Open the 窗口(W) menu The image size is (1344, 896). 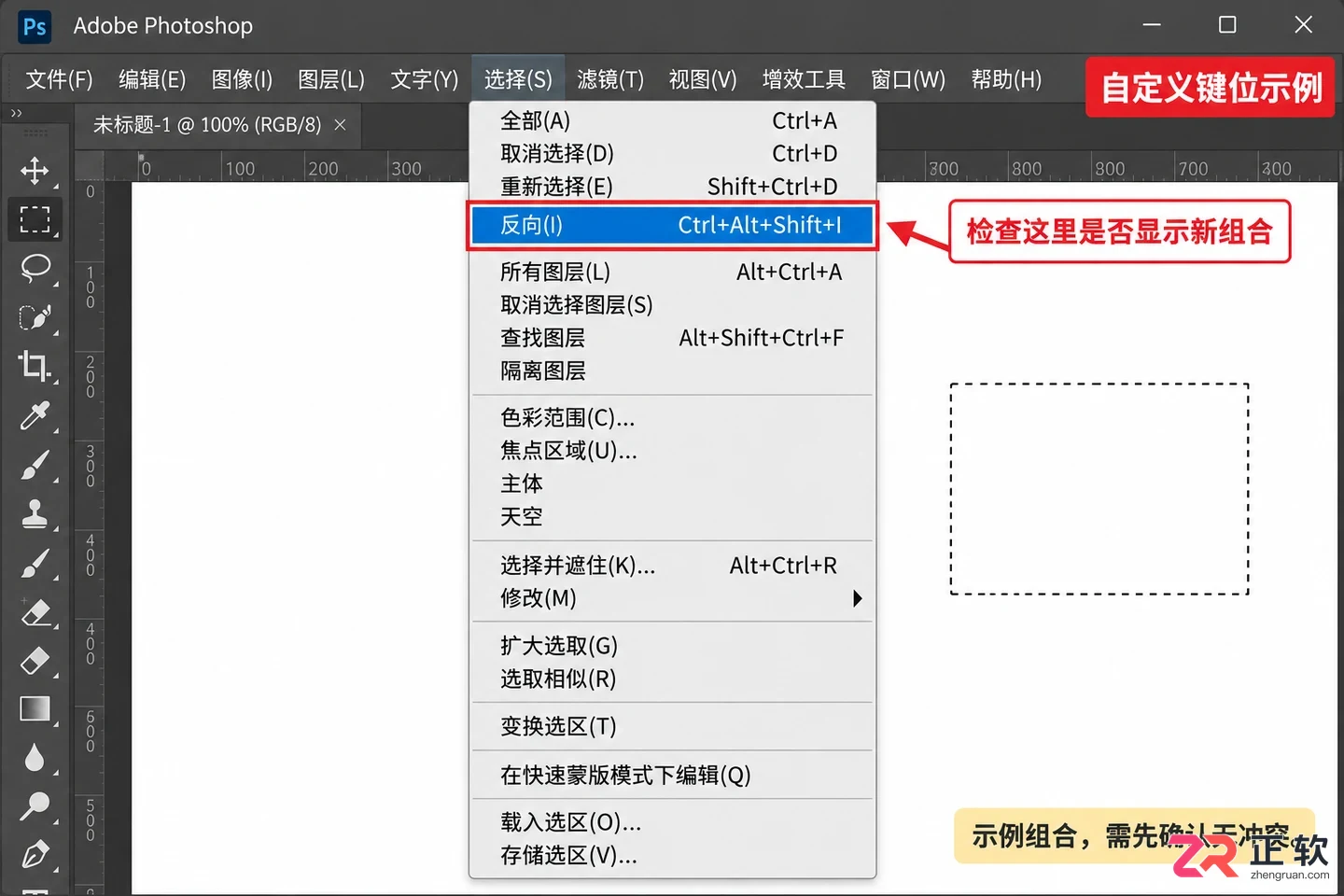pyautogui.click(x=908, y=79)
